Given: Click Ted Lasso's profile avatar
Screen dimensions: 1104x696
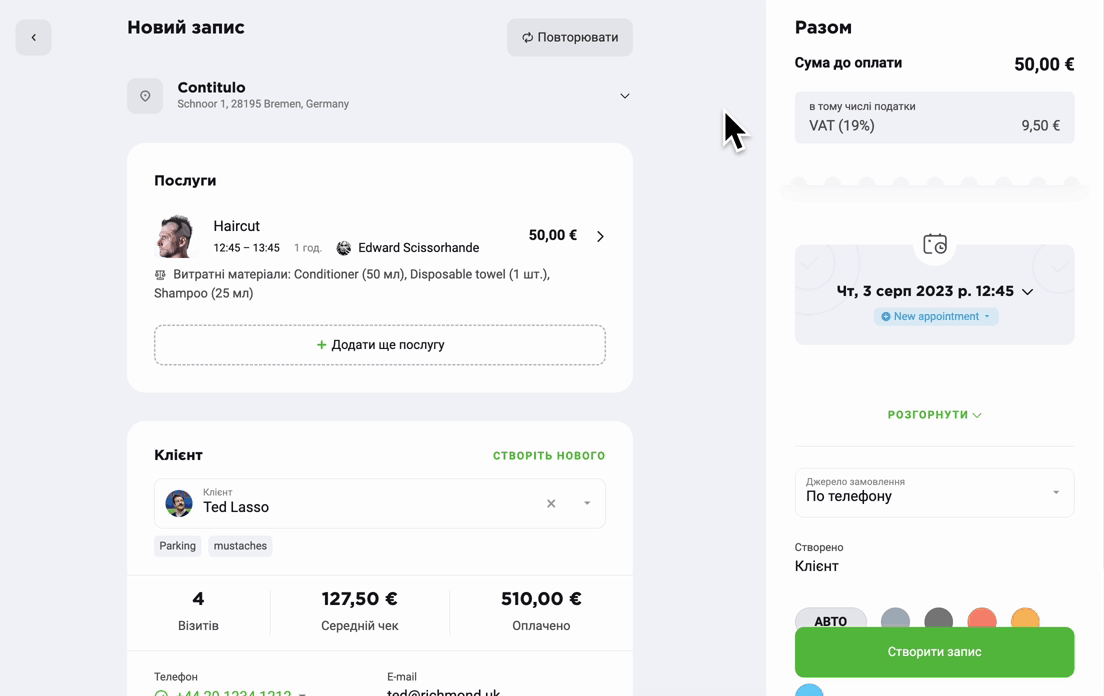Looking at the screenshot, I should coord(179,503).
